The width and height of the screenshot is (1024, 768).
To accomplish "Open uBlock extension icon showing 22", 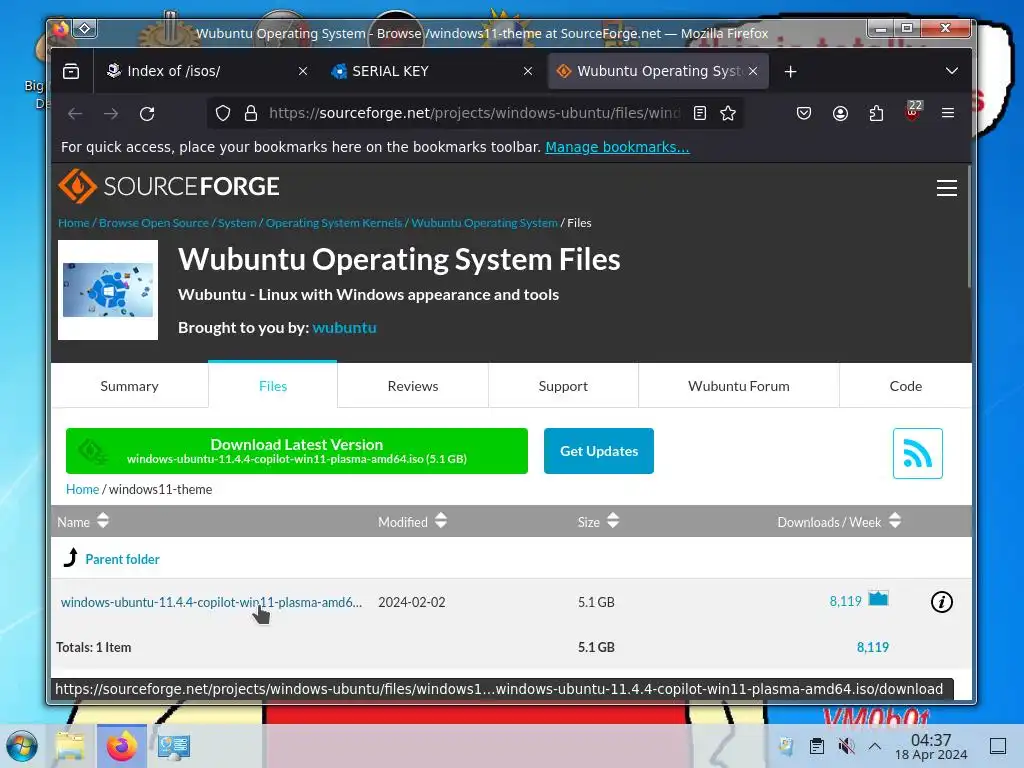I will point(913,112).
